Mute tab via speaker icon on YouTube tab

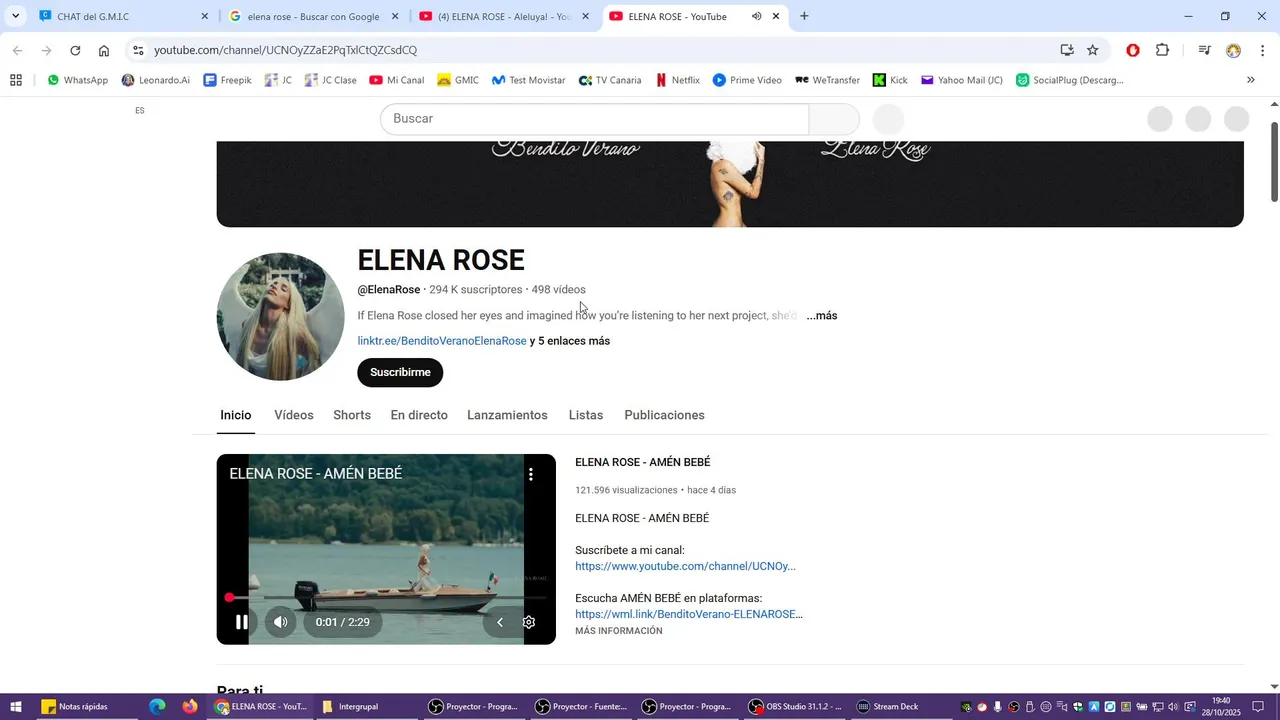[x=756, y=16]
